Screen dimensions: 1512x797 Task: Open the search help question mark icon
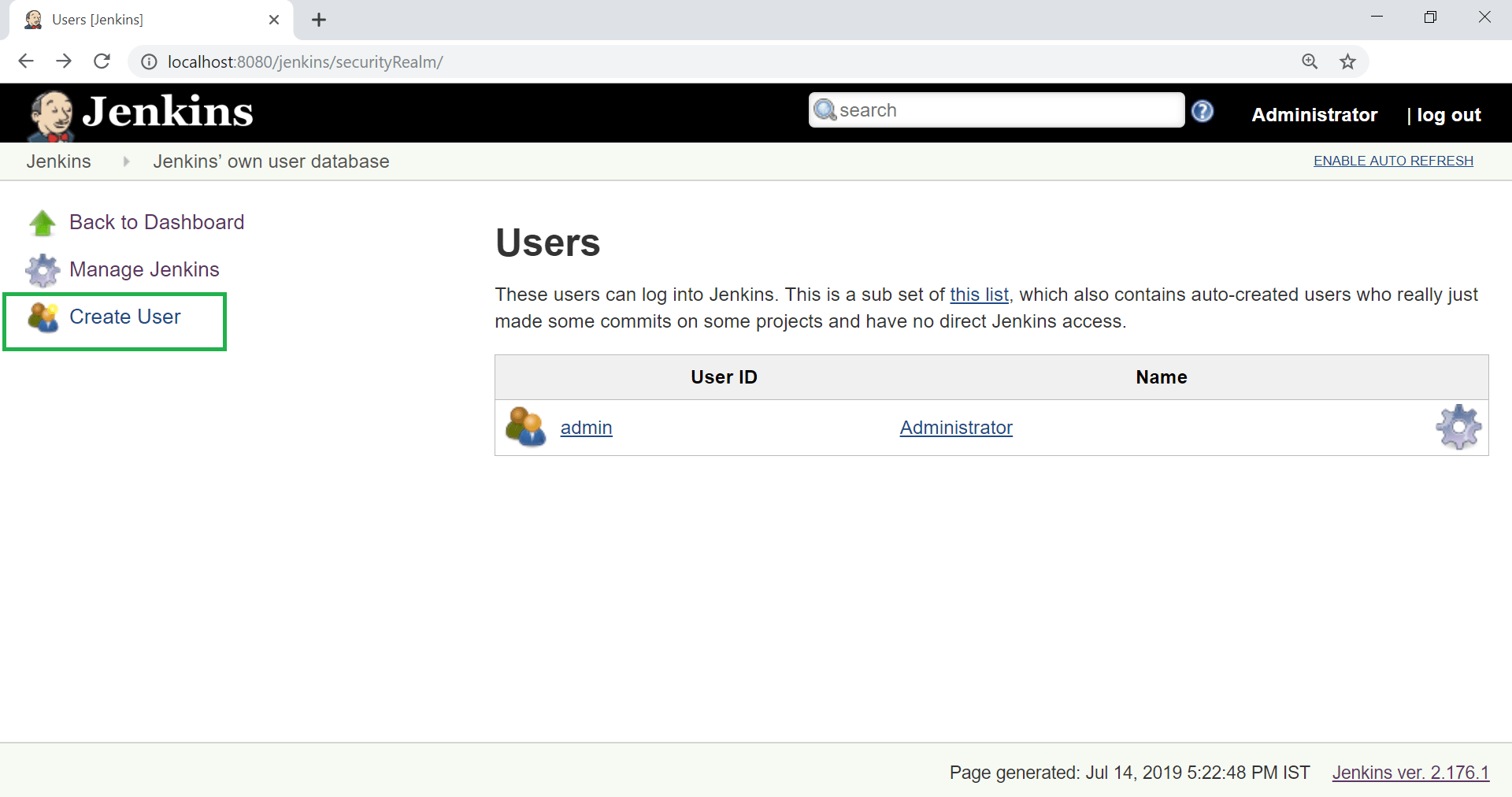[1203, 111]
